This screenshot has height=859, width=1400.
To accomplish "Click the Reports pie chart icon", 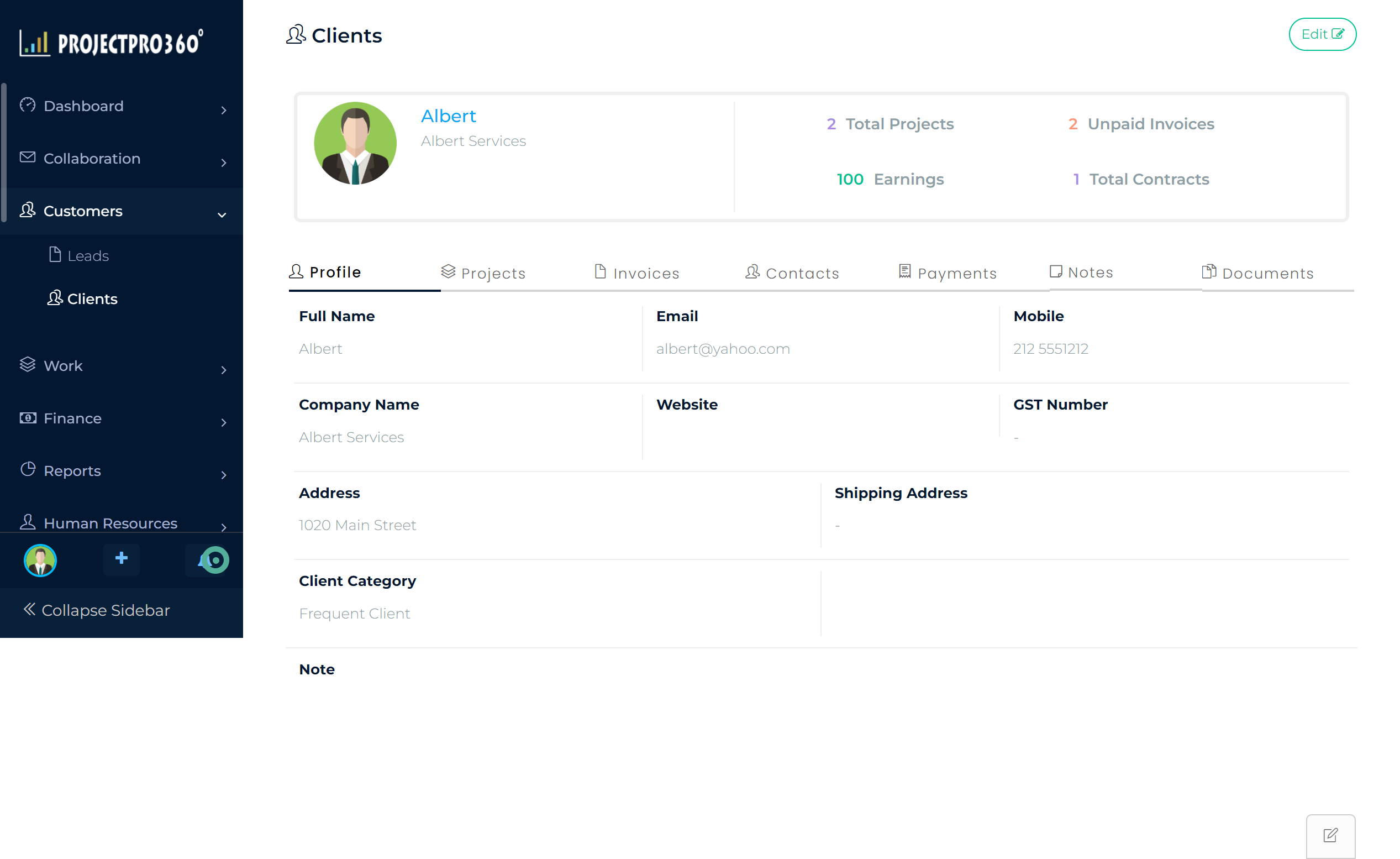I will point(27,469).
